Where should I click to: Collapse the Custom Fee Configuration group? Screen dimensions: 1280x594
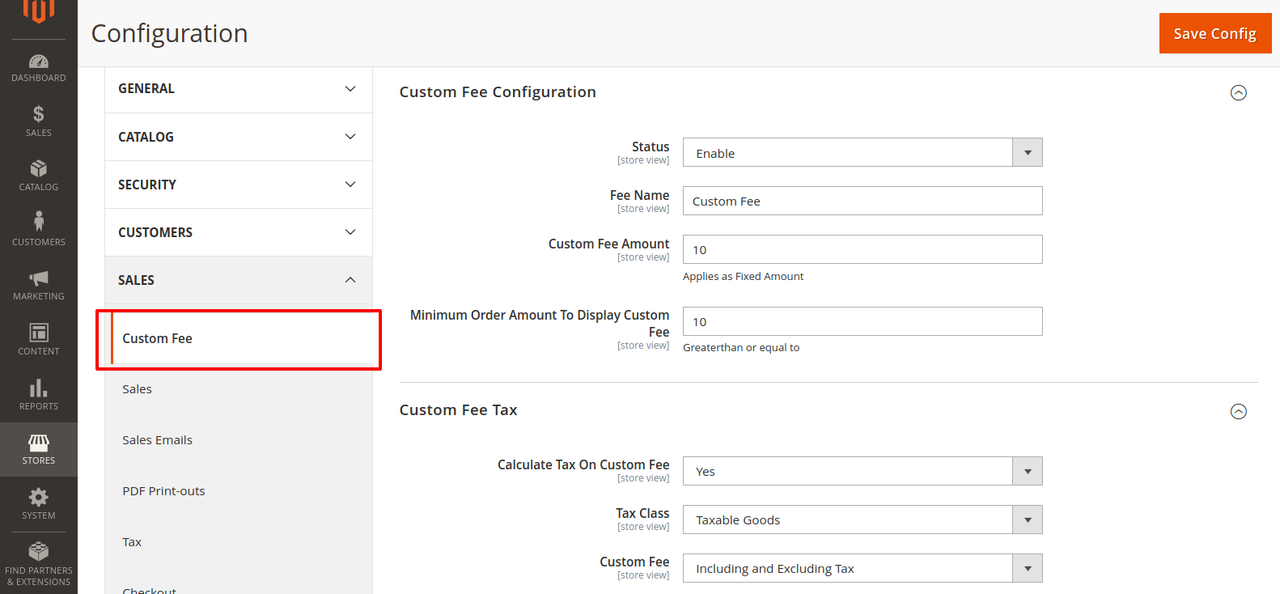(x=1238, y=93)
